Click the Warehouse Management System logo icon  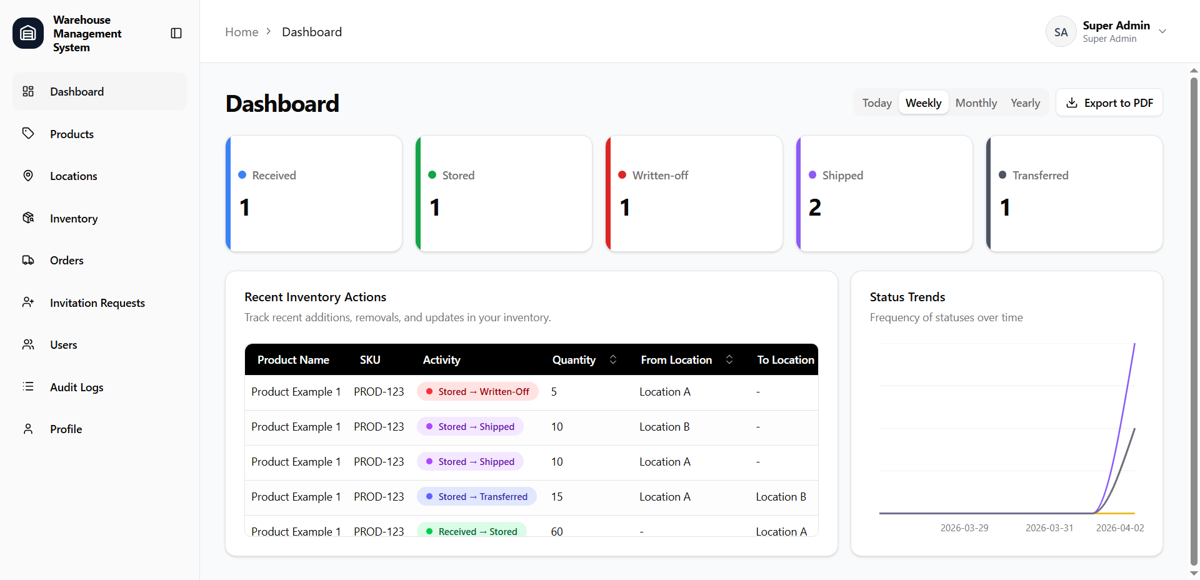[27, 33]
